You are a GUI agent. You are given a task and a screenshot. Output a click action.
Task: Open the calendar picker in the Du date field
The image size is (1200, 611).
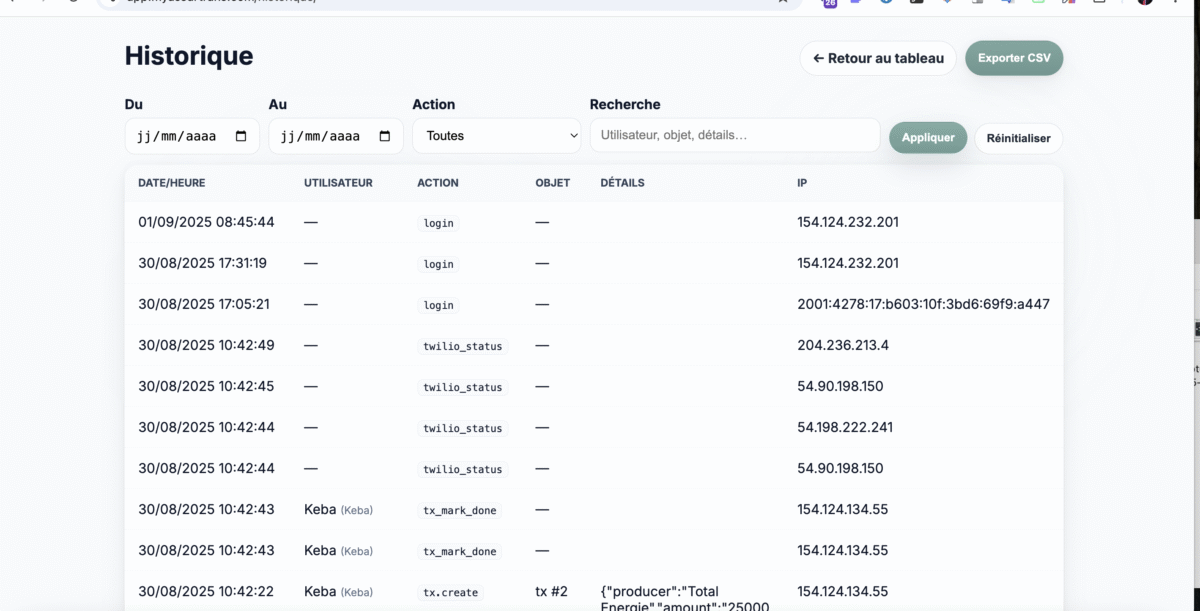click(x=241, y=136)
